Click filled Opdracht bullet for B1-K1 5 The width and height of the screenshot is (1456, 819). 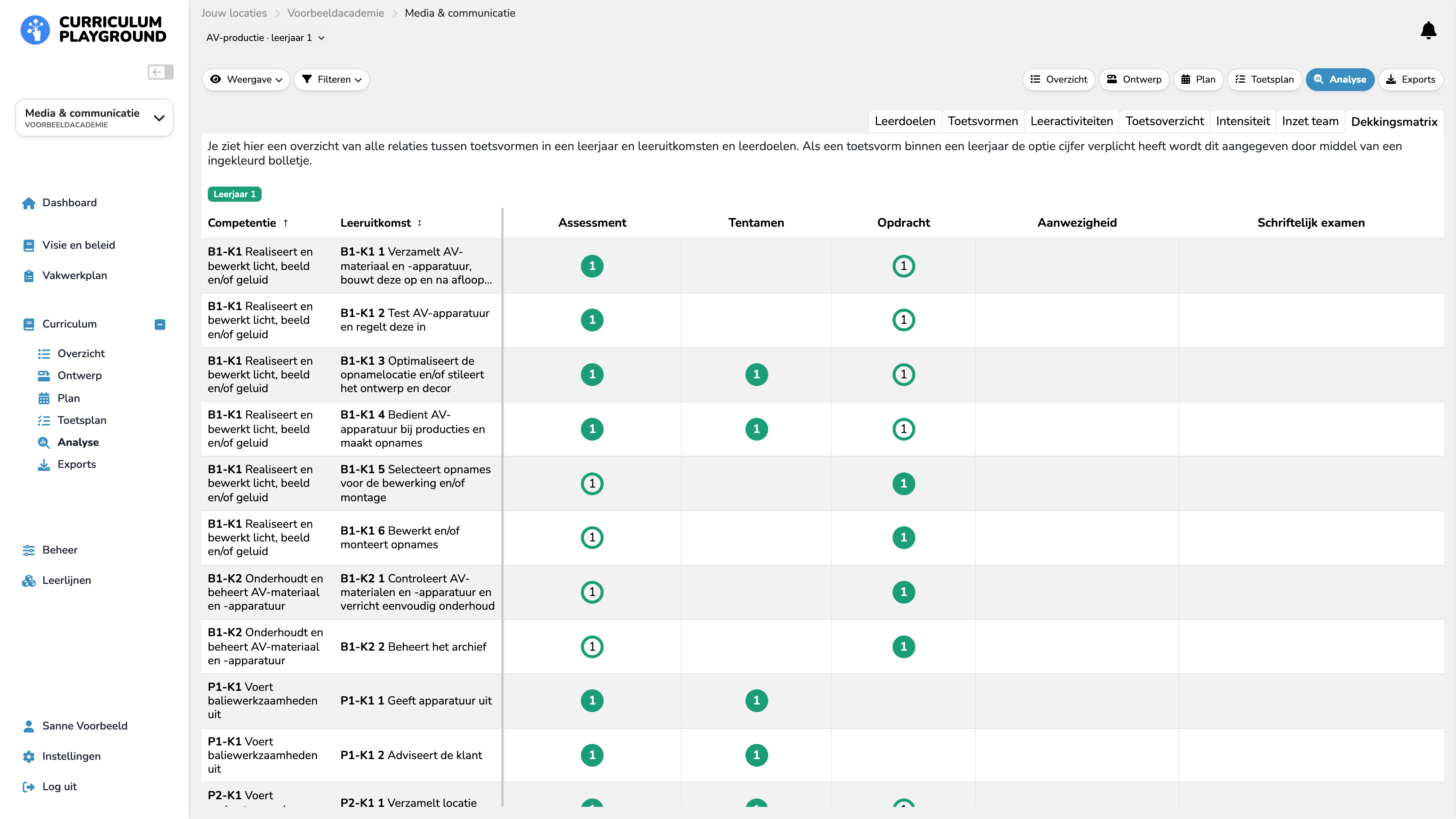click(903, 483)
